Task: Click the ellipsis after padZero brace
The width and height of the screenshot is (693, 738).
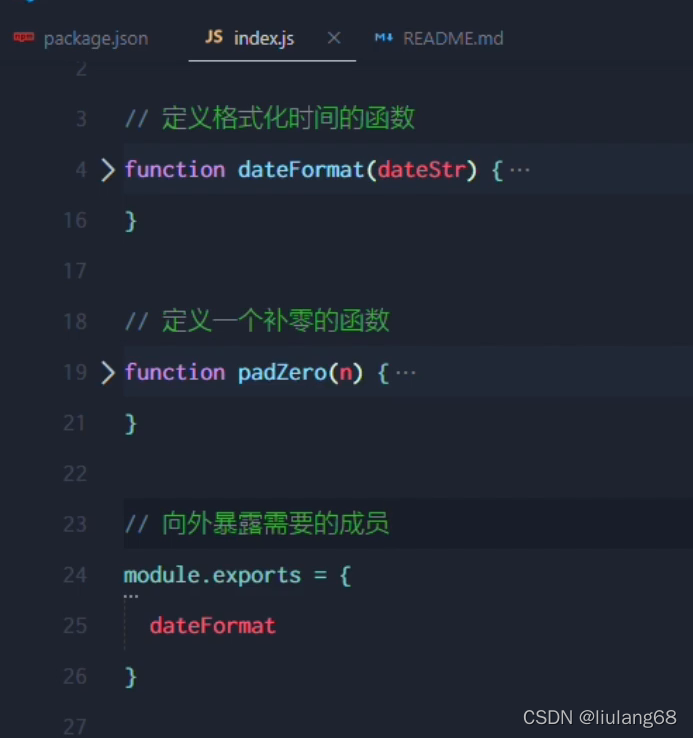Action: click(x=406, y=373)
